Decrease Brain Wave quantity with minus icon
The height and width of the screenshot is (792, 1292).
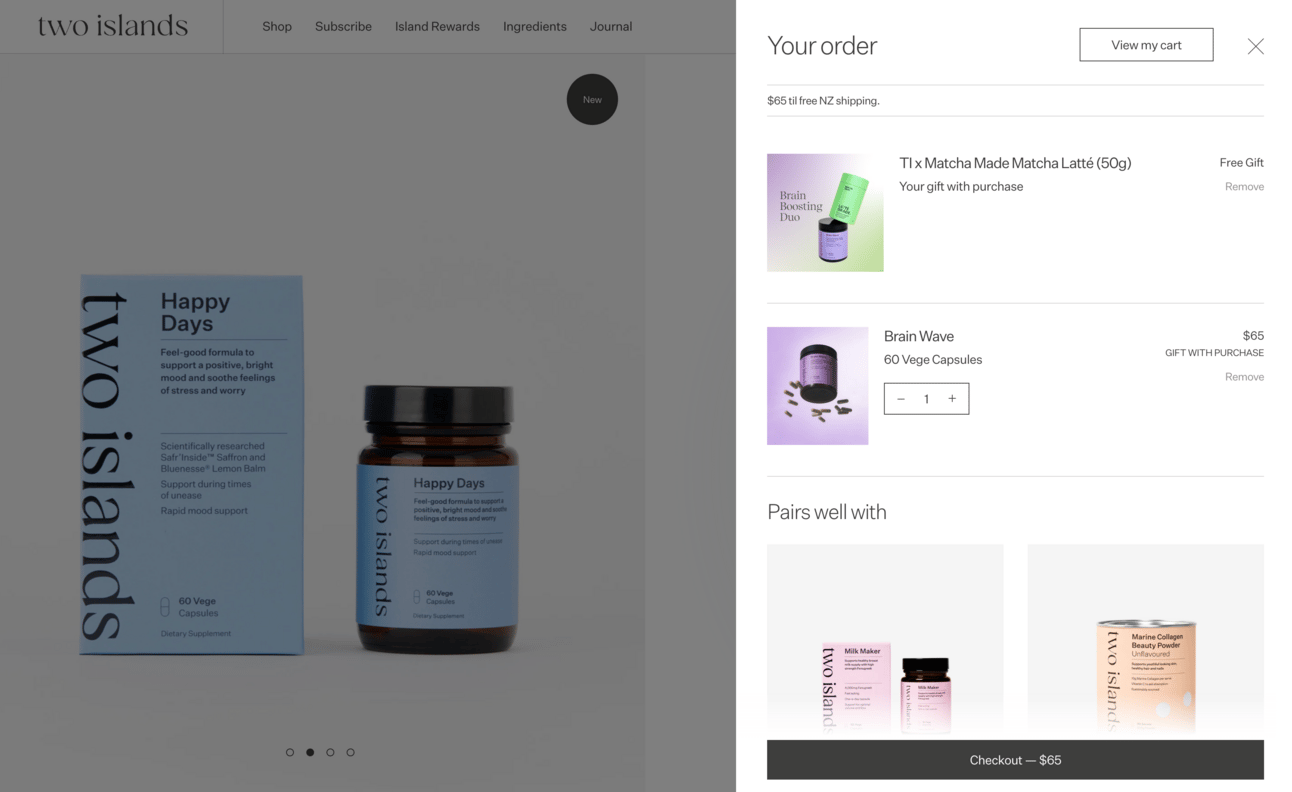[x=901, y=399]
